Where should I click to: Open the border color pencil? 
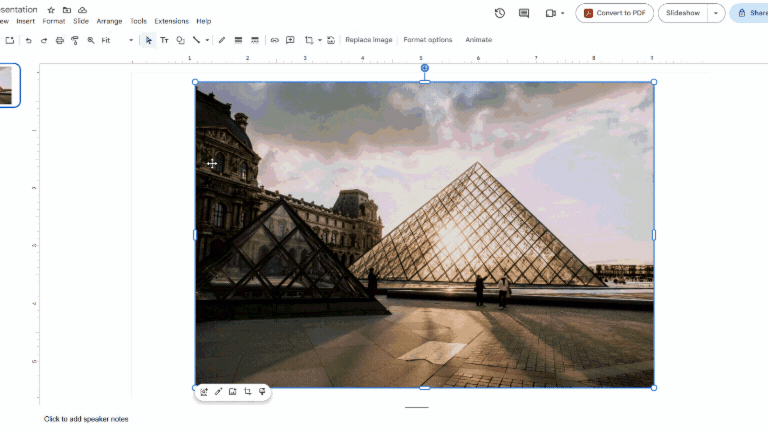pyautogui.click(x=222, y=40)
